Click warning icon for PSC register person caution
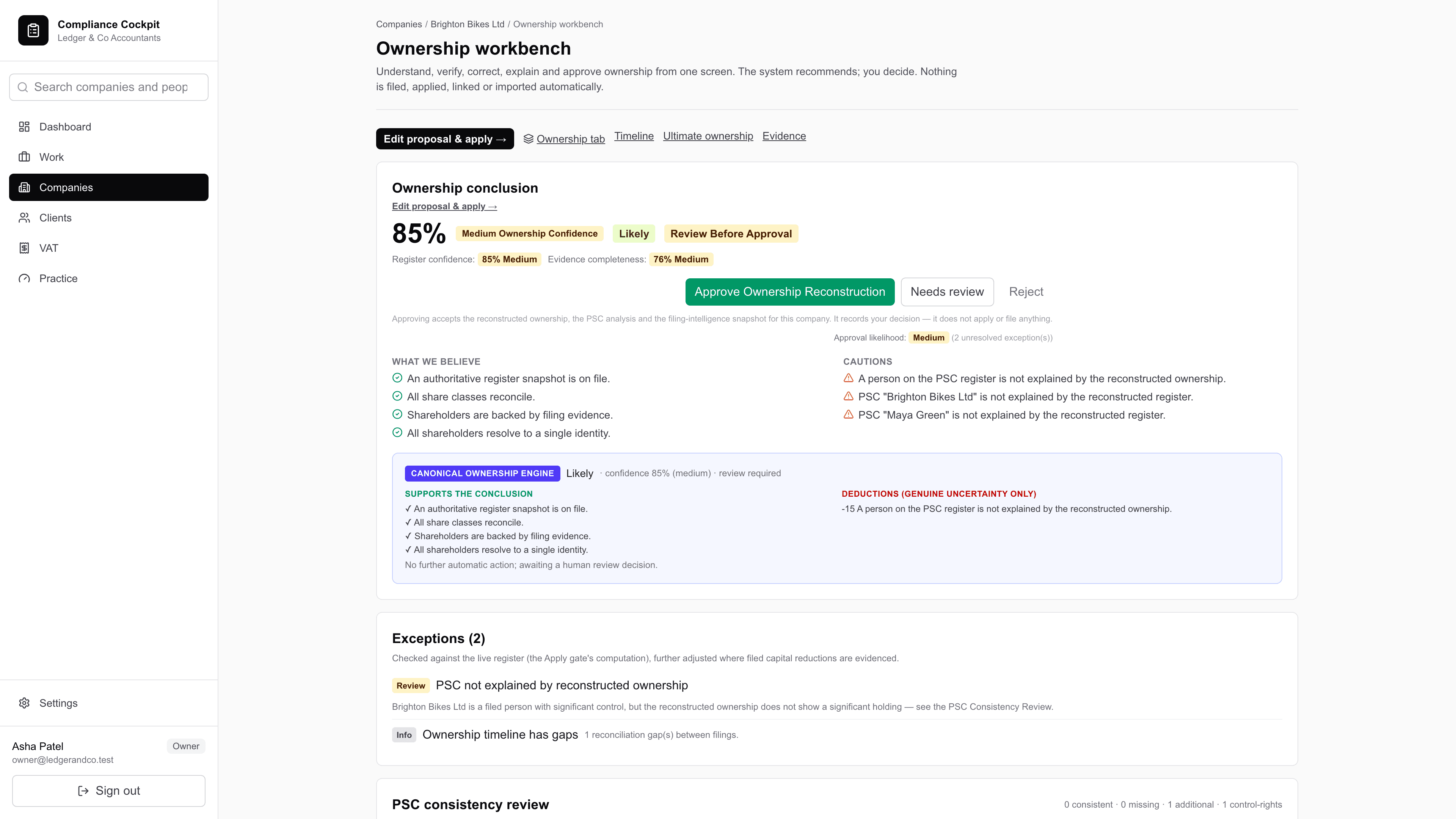 (x=849, y=378)
